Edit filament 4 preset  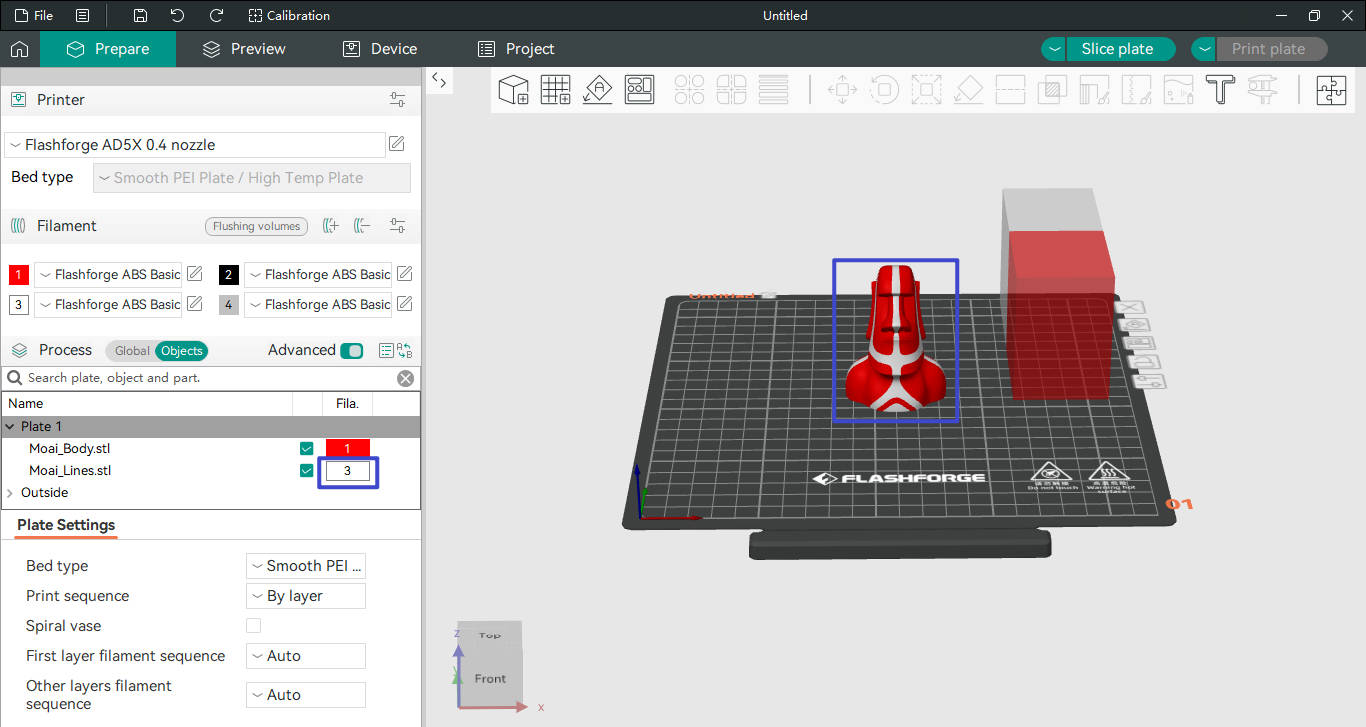[405, 304]
